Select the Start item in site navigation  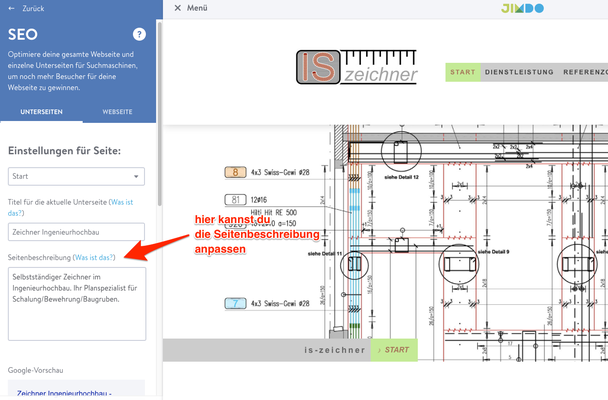point(462,73)
